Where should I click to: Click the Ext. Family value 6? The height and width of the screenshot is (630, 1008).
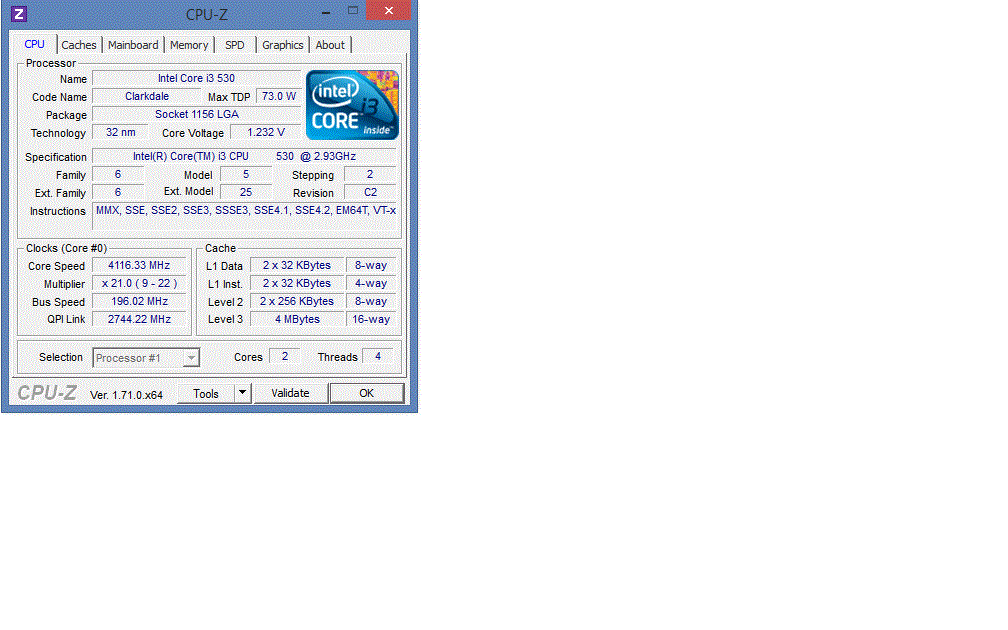tap(118, 192)
